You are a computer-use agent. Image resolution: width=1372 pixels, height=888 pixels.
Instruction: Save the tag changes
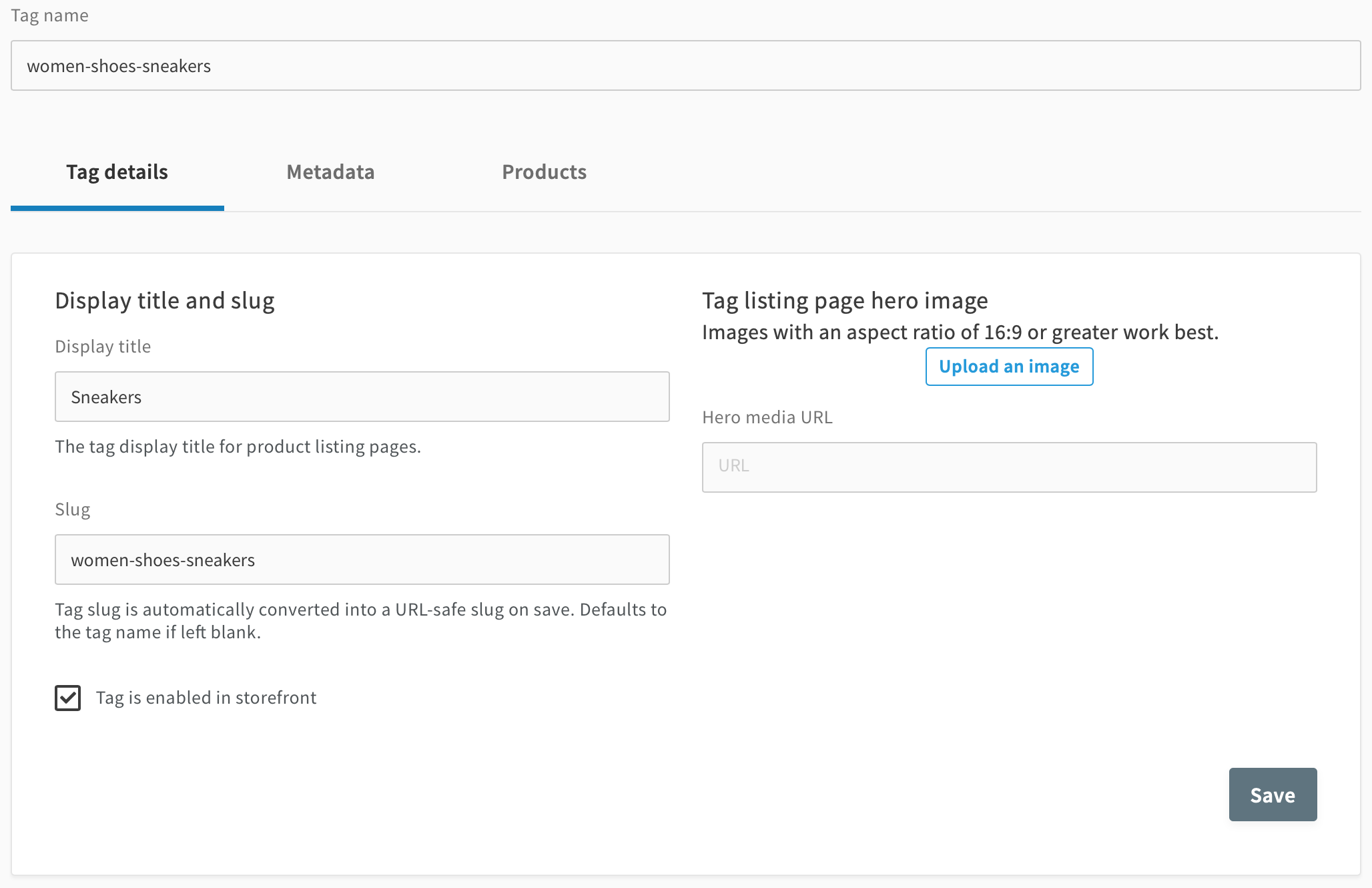click(x=1273, y=795)
